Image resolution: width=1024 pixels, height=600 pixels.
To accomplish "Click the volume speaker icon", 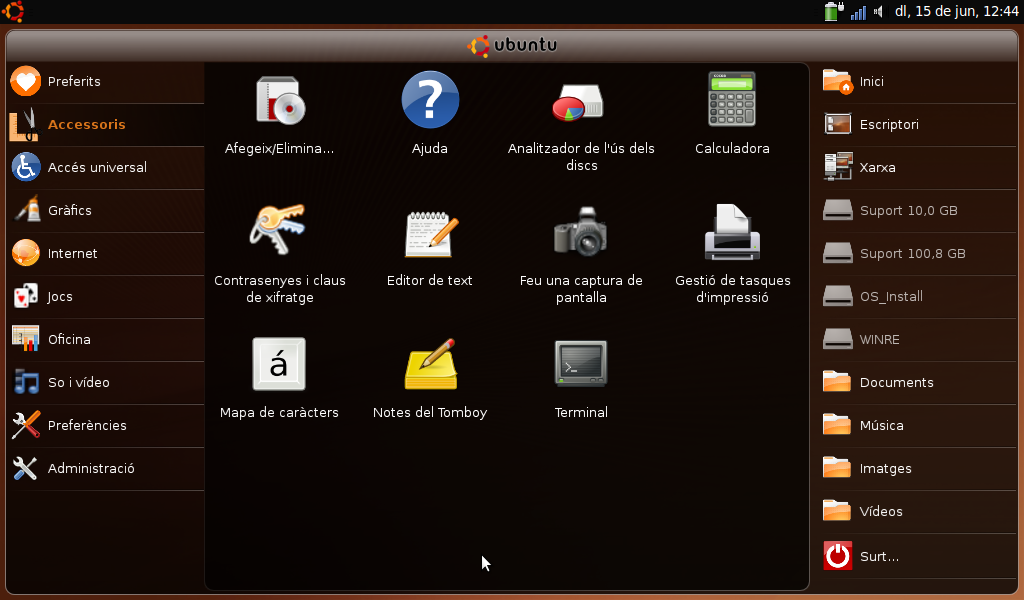I will click(x=879, y=12).
